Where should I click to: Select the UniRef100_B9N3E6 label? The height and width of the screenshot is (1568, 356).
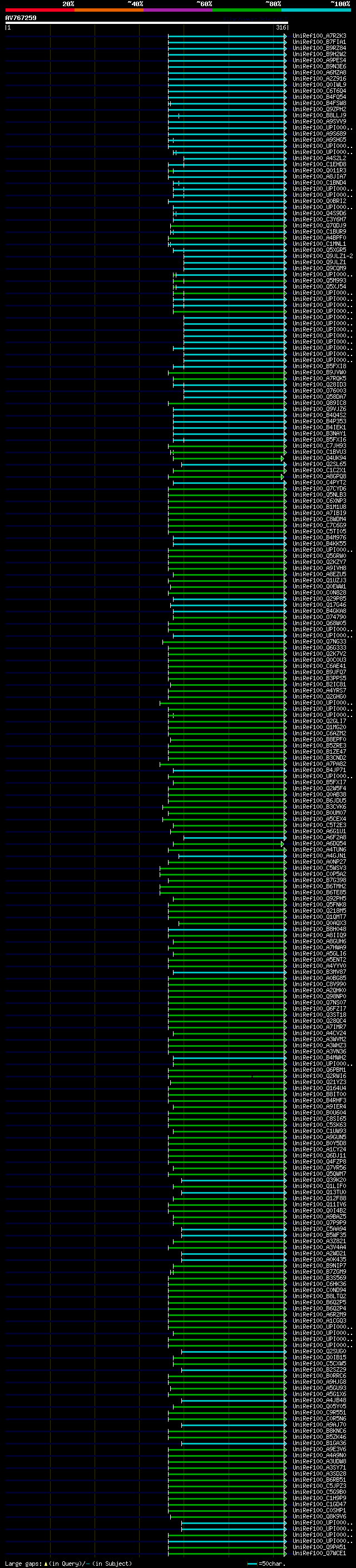coord(319,66)
